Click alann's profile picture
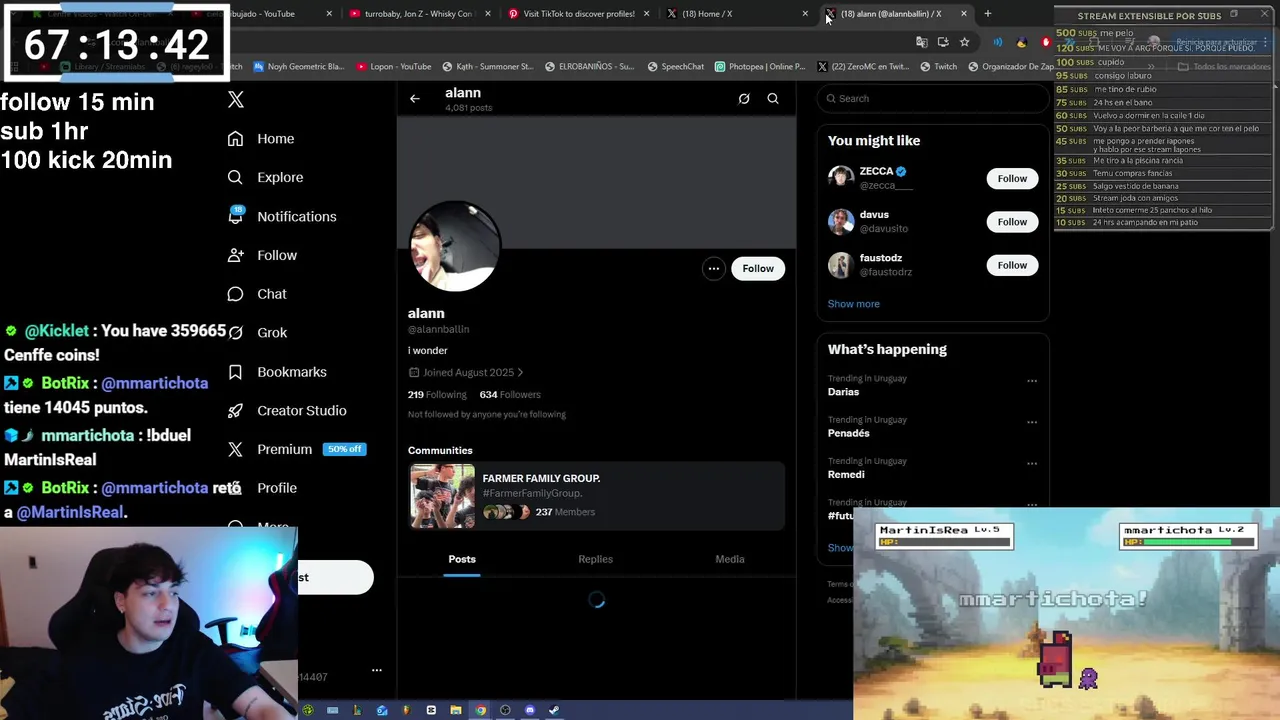 click(x=455, y=246)
